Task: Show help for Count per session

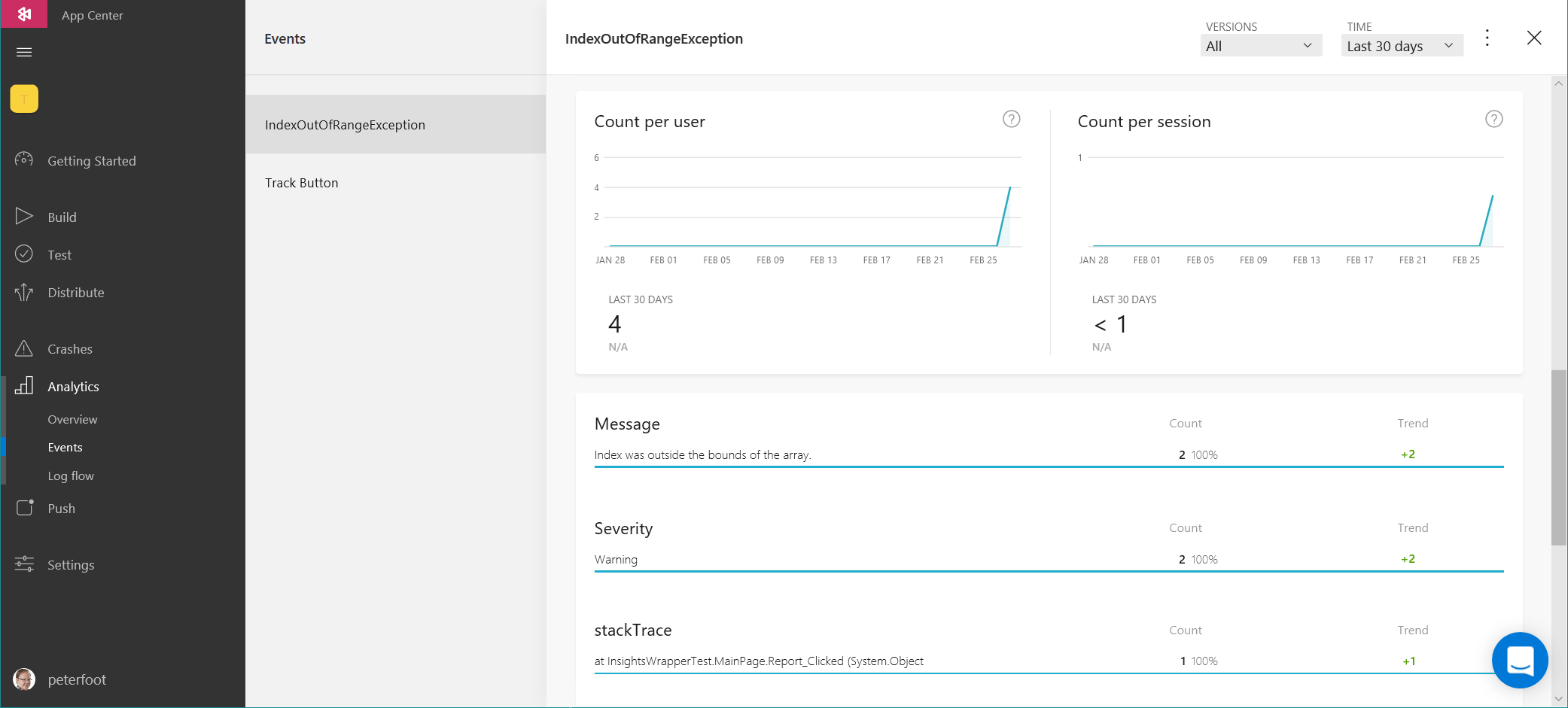Action: 1493,119
